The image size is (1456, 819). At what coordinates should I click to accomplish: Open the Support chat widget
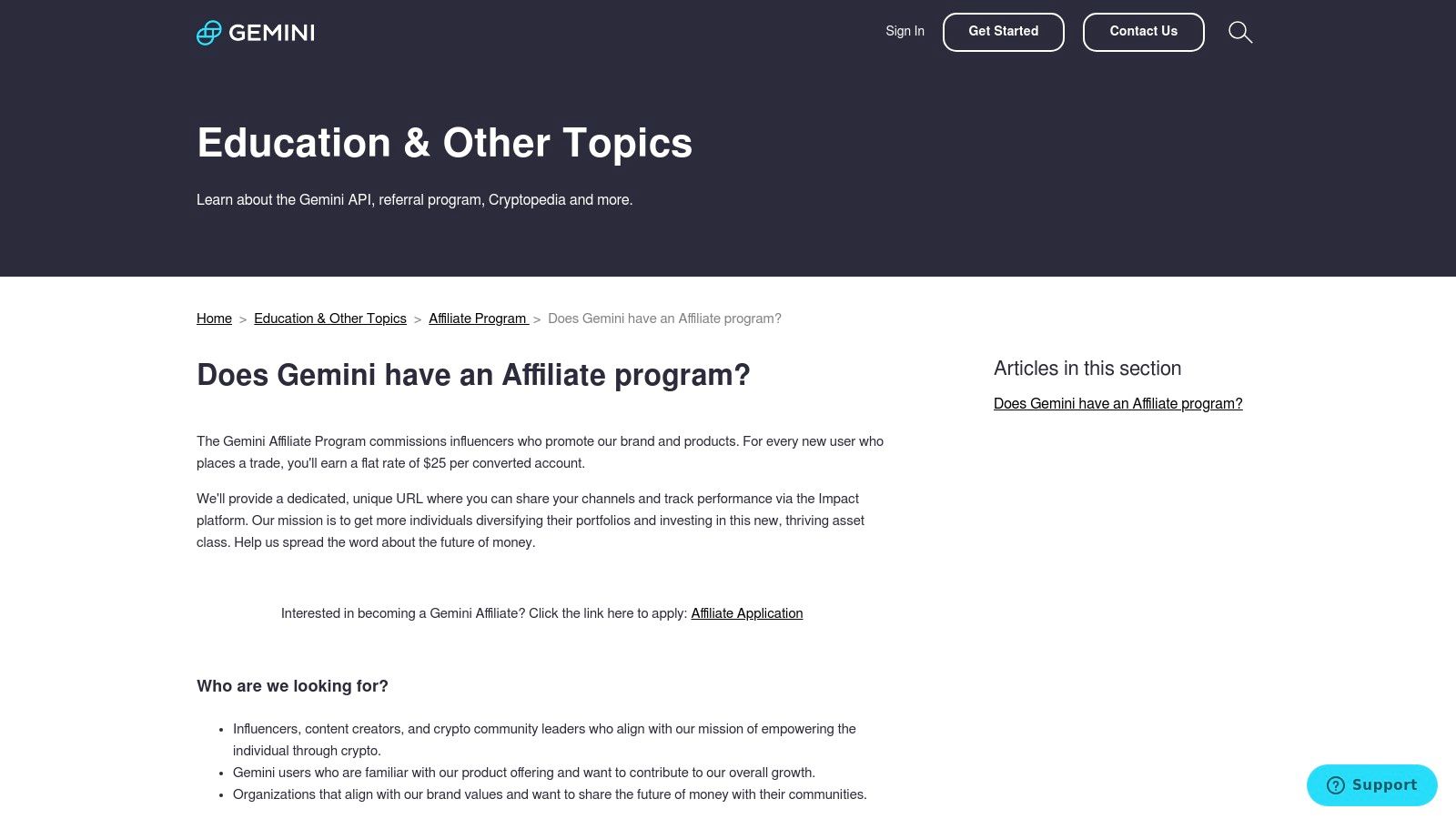pos(1372,784)
